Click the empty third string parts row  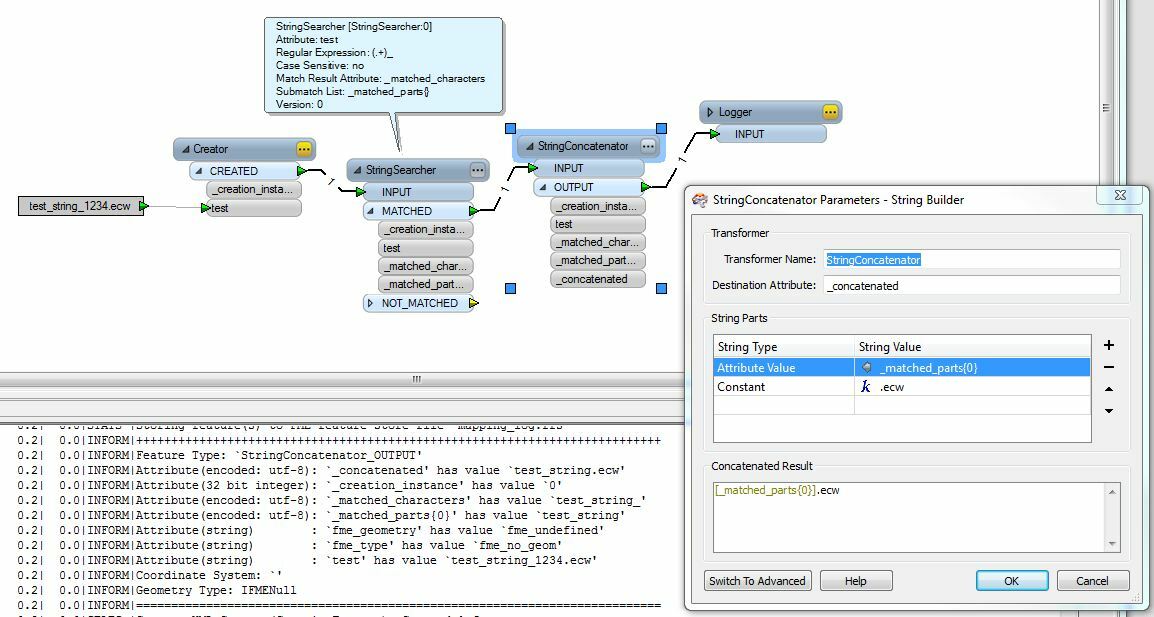click(x=902, y=405)
